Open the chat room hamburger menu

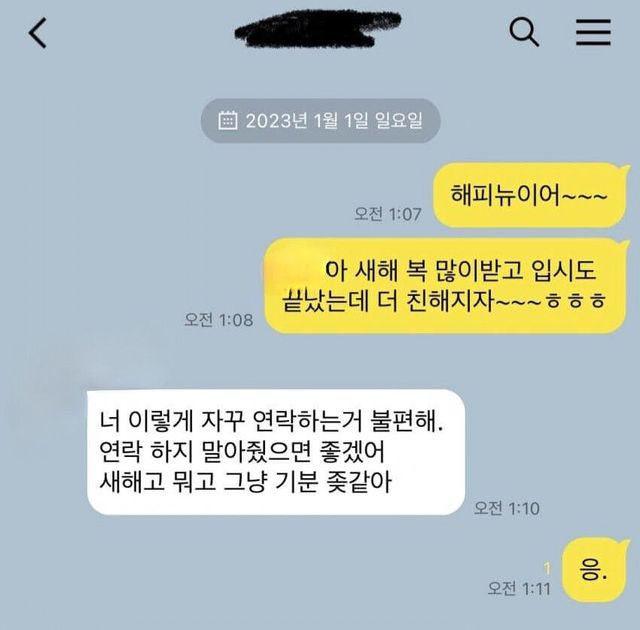(593, 32)
